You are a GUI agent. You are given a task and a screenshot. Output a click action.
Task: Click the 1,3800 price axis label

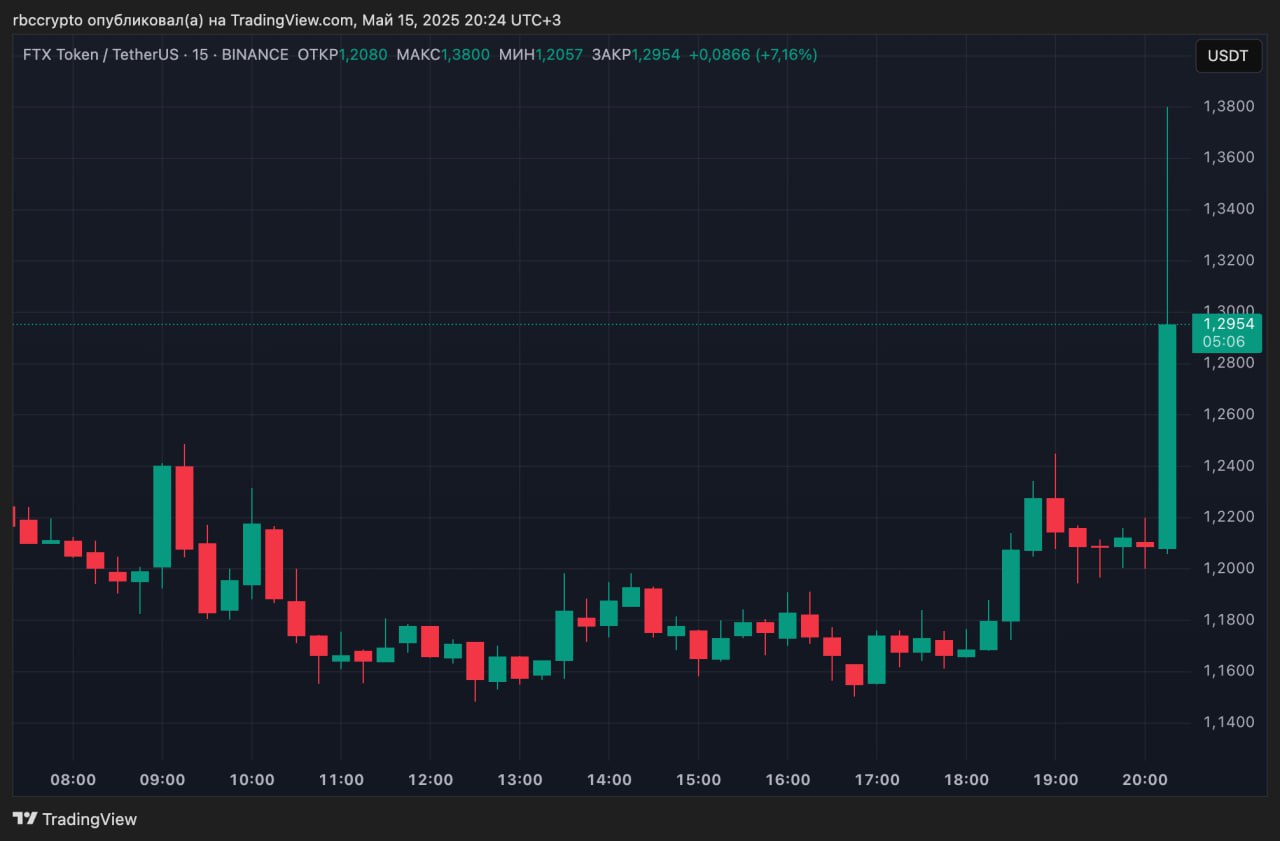(1228, 106)
